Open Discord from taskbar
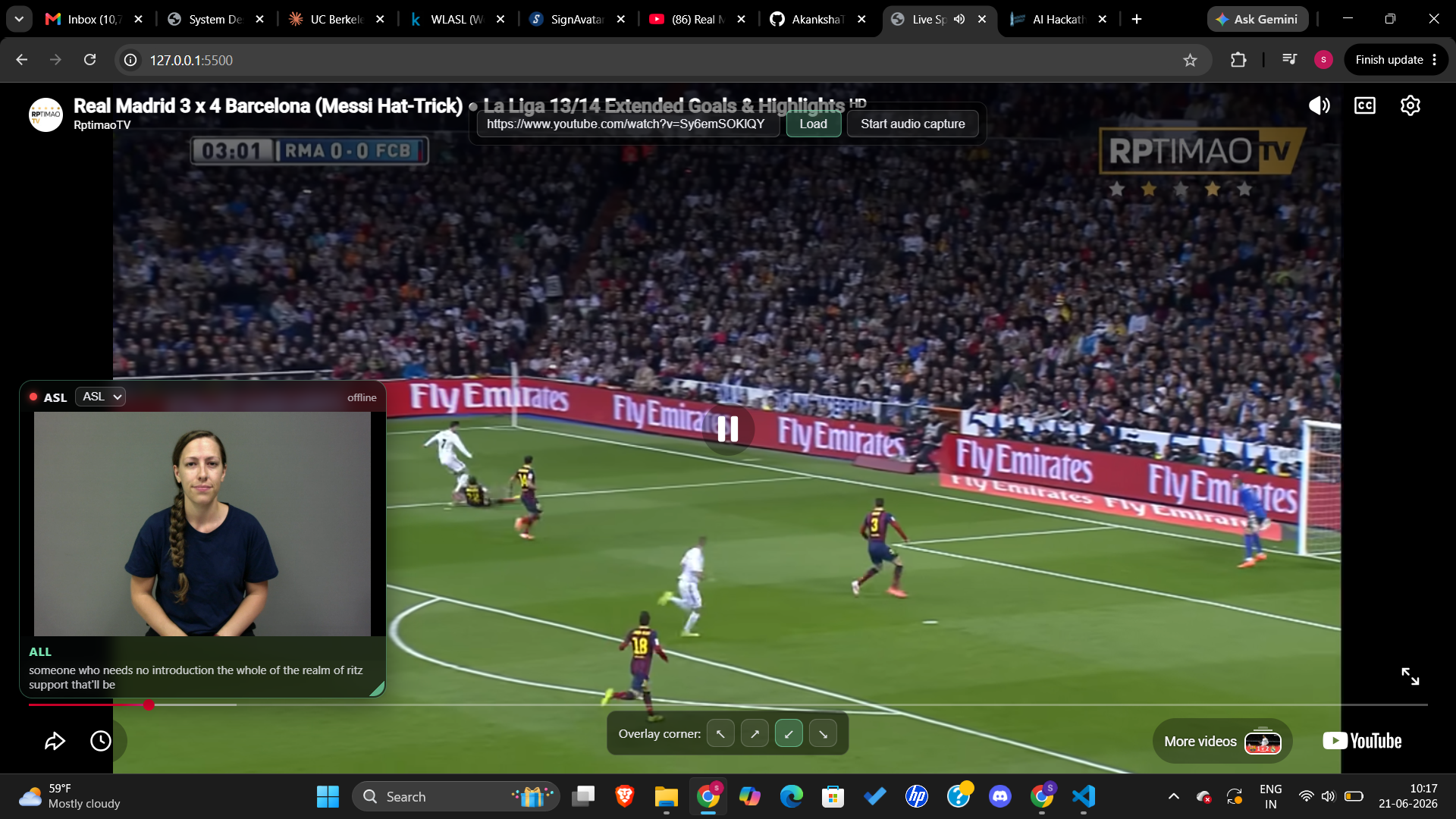1456x819 pixels. [1000, 796]
